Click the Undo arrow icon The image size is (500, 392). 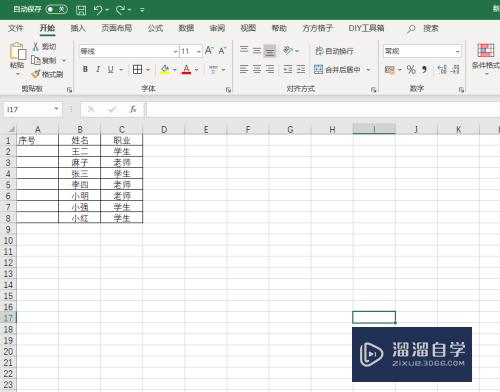[x=98, y=10]
